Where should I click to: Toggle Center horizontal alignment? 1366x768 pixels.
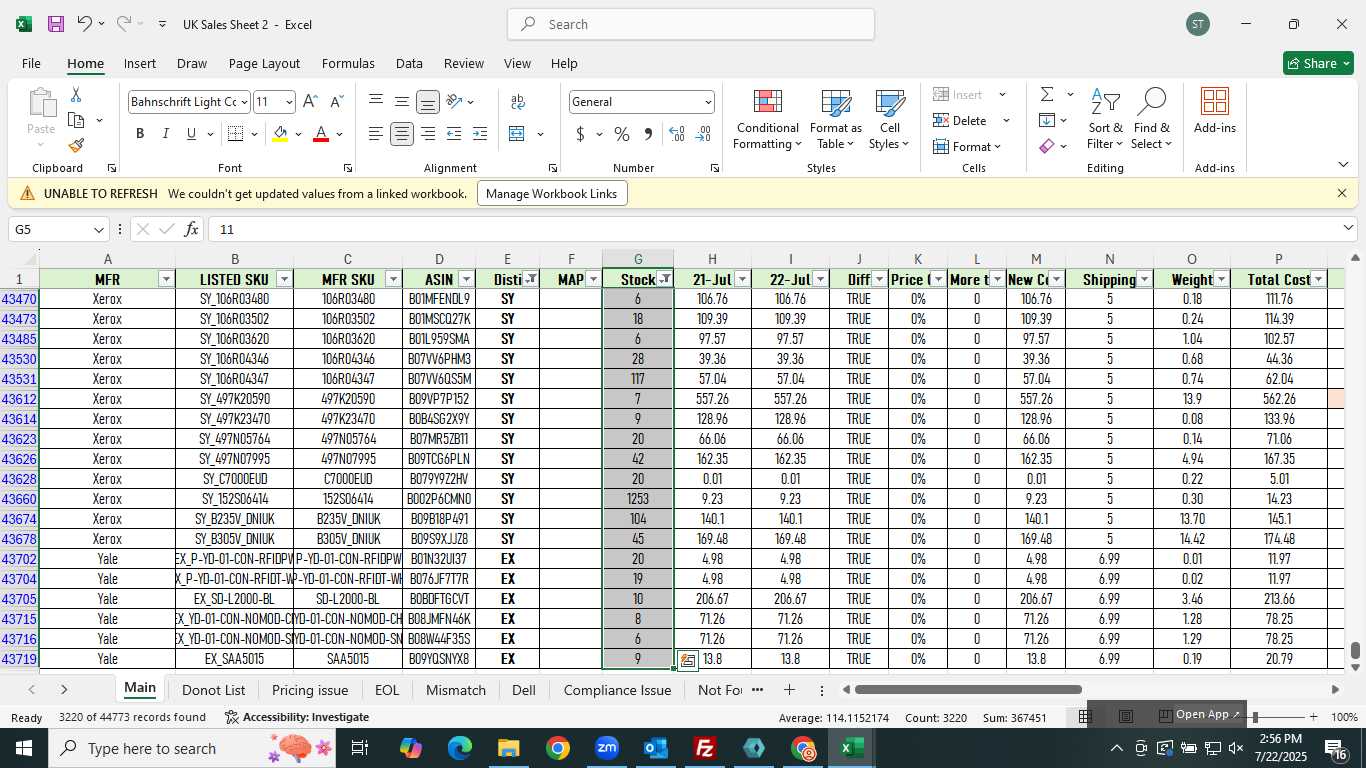[x=402, y=134]
